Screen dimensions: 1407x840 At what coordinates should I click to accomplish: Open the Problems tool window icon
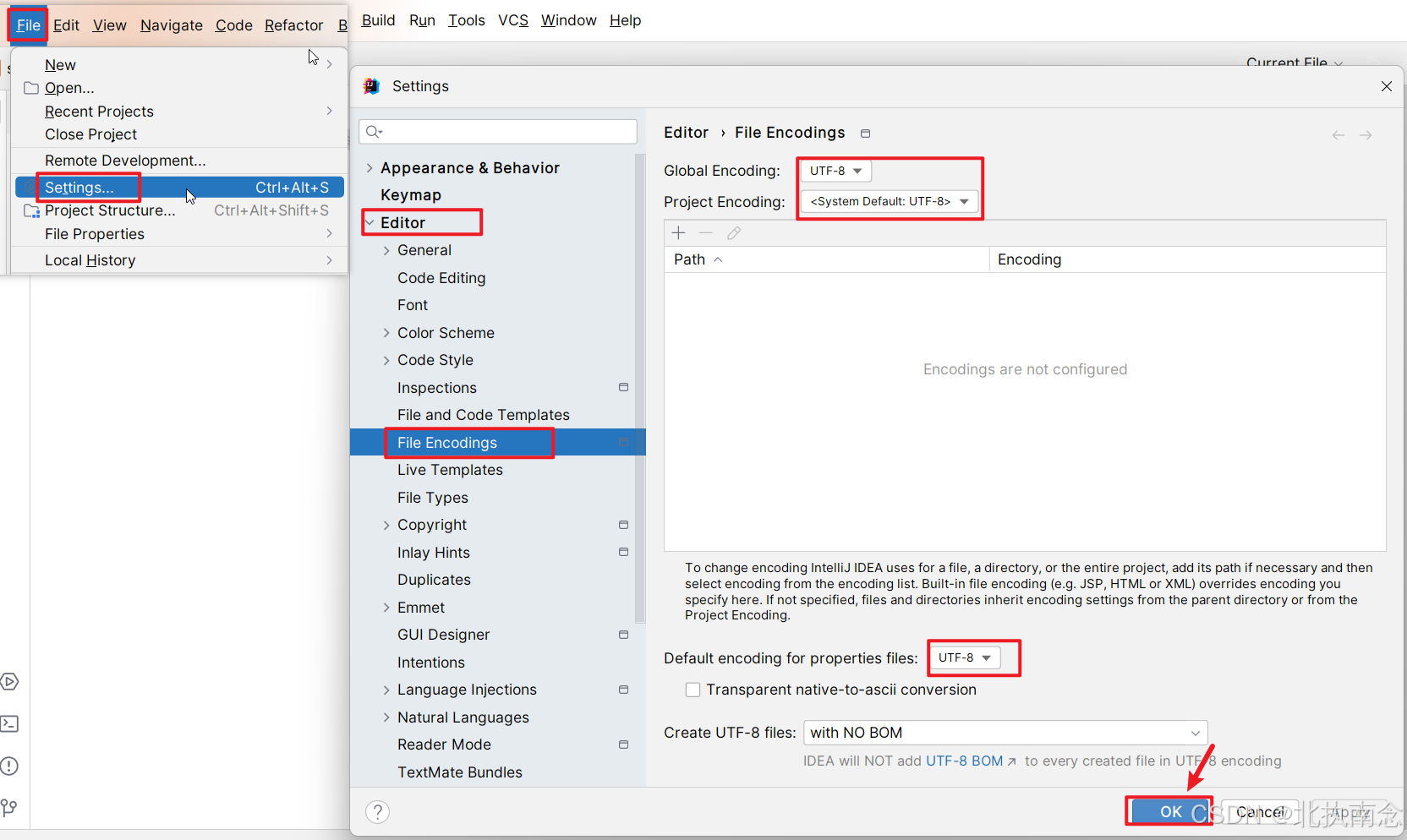9,766
